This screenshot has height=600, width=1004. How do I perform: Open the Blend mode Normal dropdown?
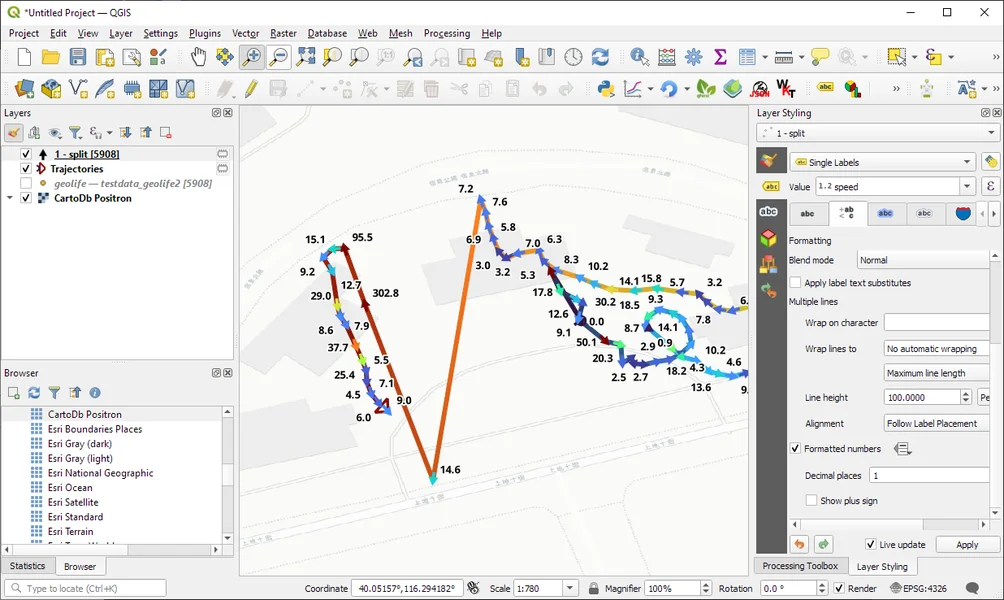(923, 260)
